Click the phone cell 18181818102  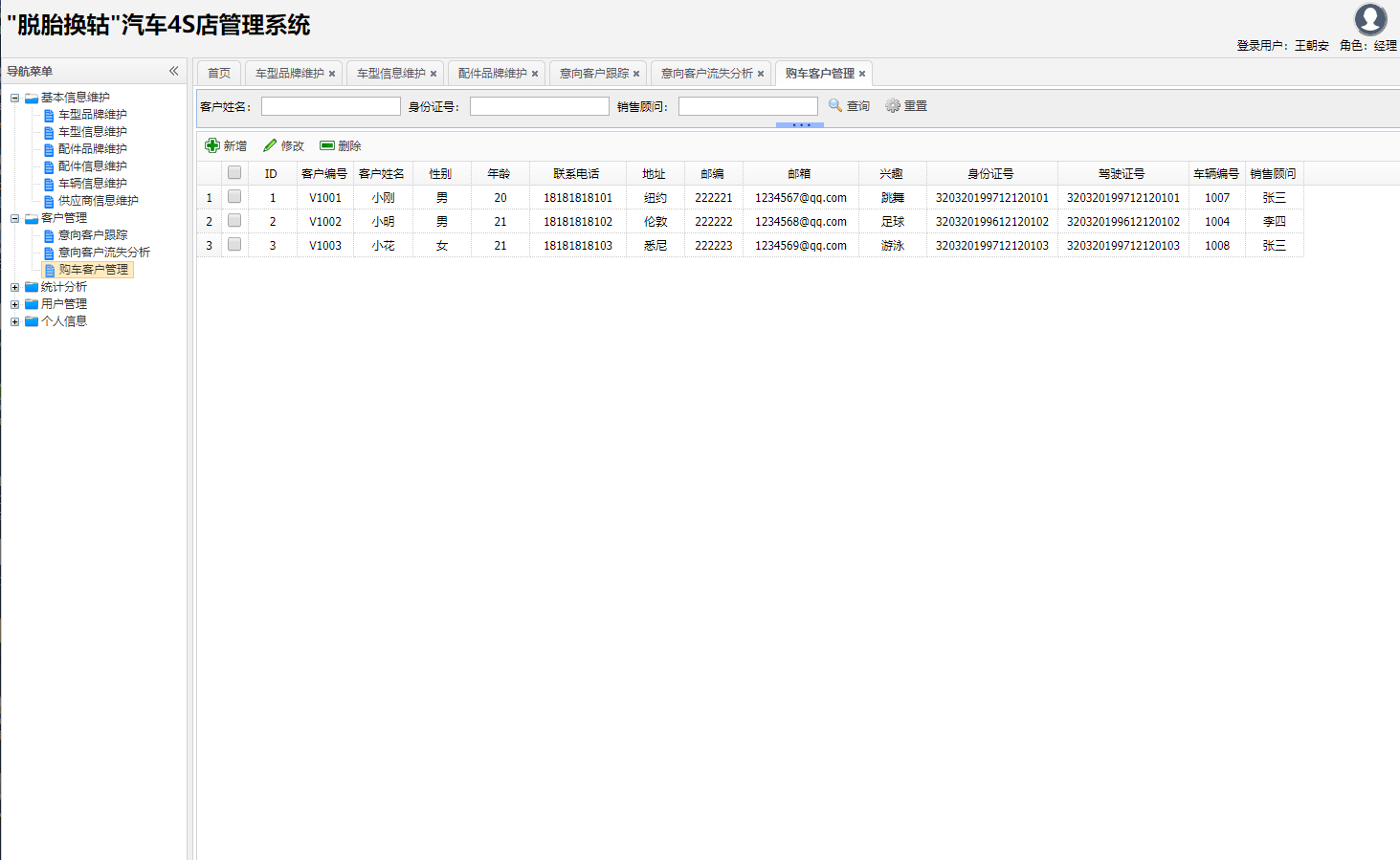tap(578, 222)
